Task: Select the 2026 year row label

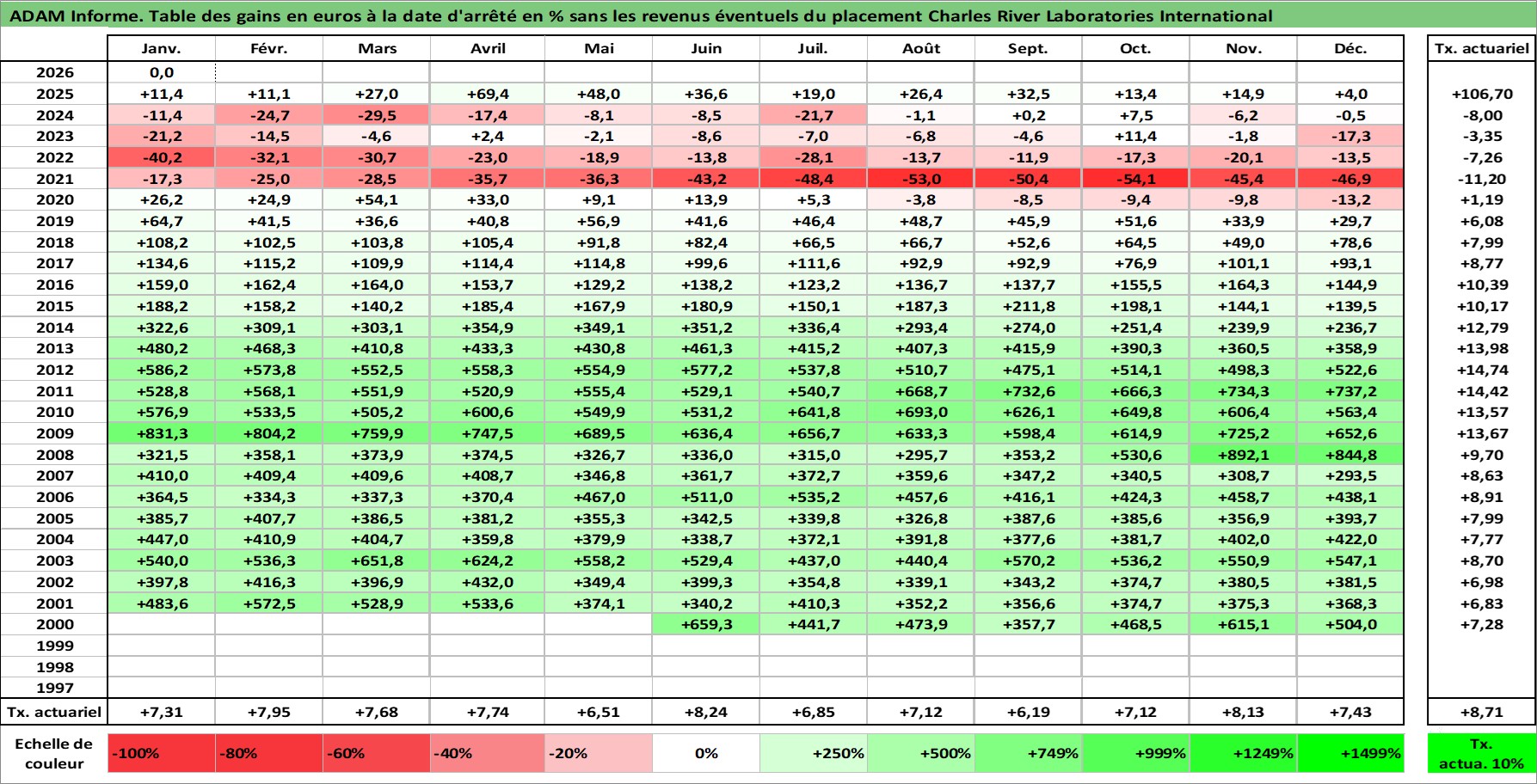Action: point(54,72)
